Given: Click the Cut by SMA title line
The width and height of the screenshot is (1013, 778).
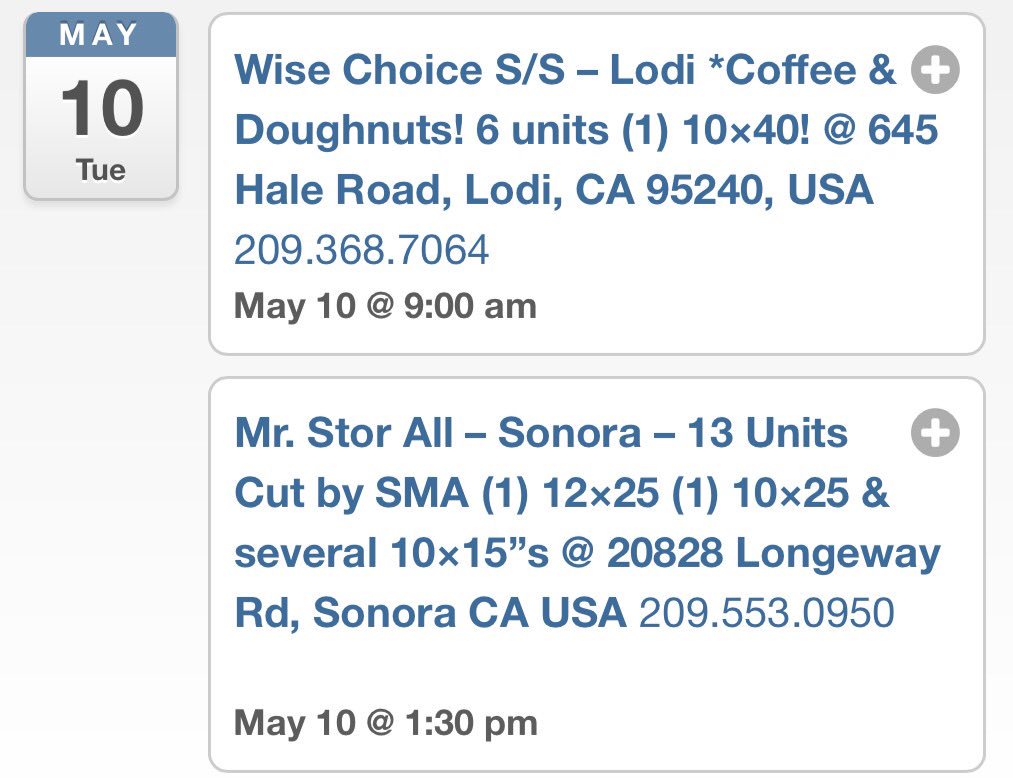Looking at the screenshot, I should coord(562,493).
